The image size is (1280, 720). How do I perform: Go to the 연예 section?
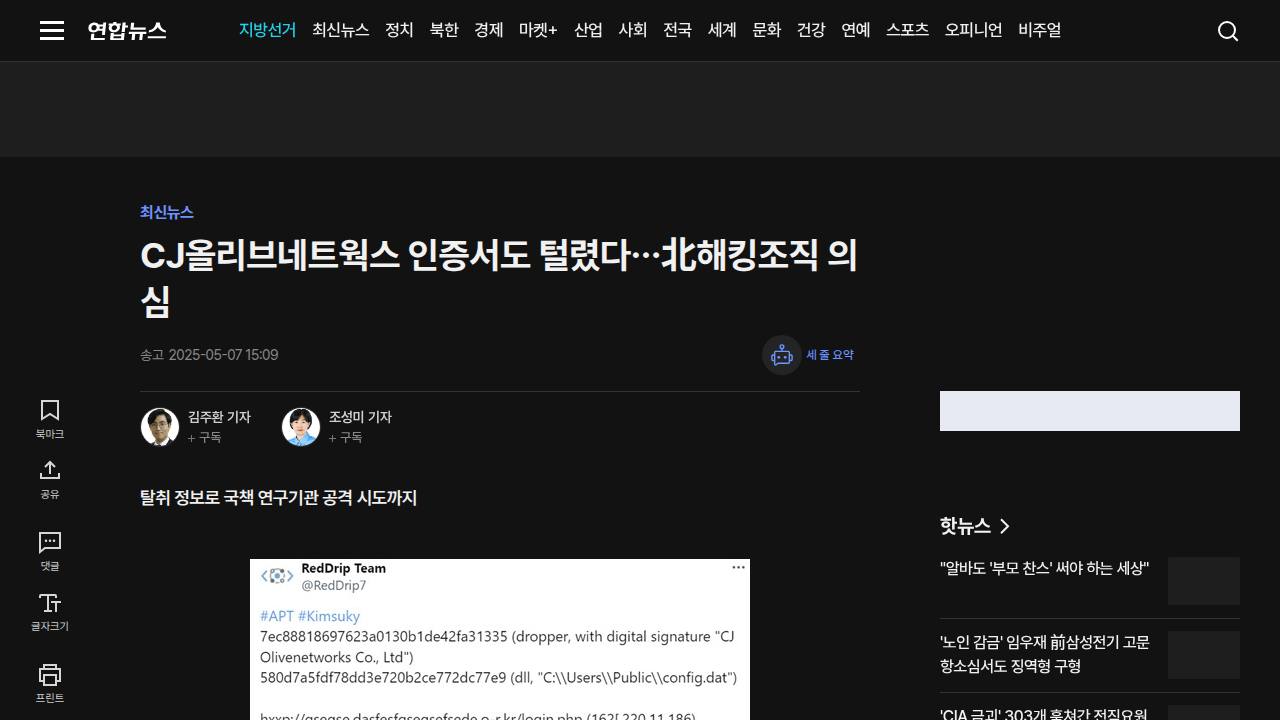856,30
